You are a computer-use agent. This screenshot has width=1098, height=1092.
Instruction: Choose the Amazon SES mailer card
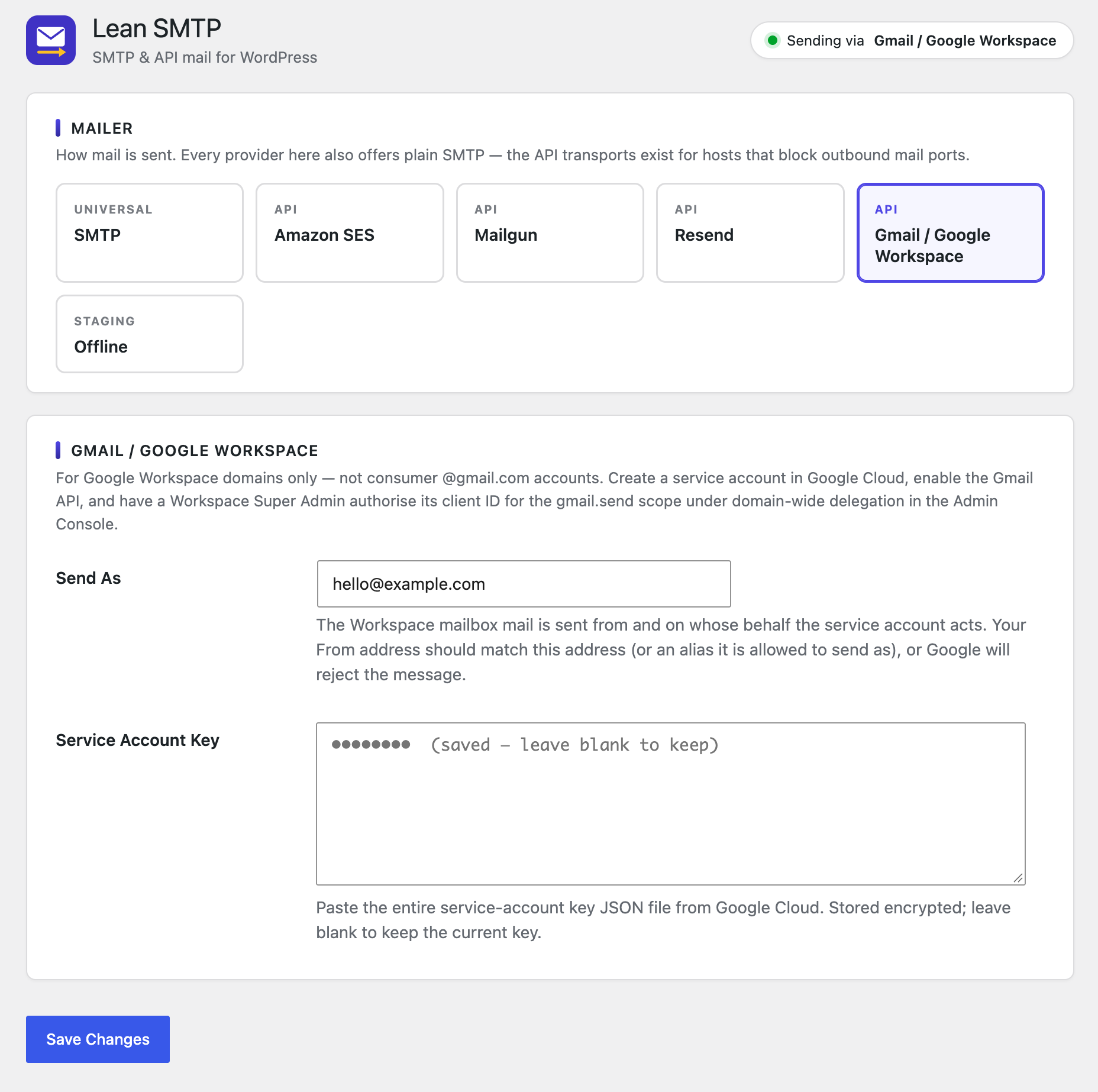(350, 232)
